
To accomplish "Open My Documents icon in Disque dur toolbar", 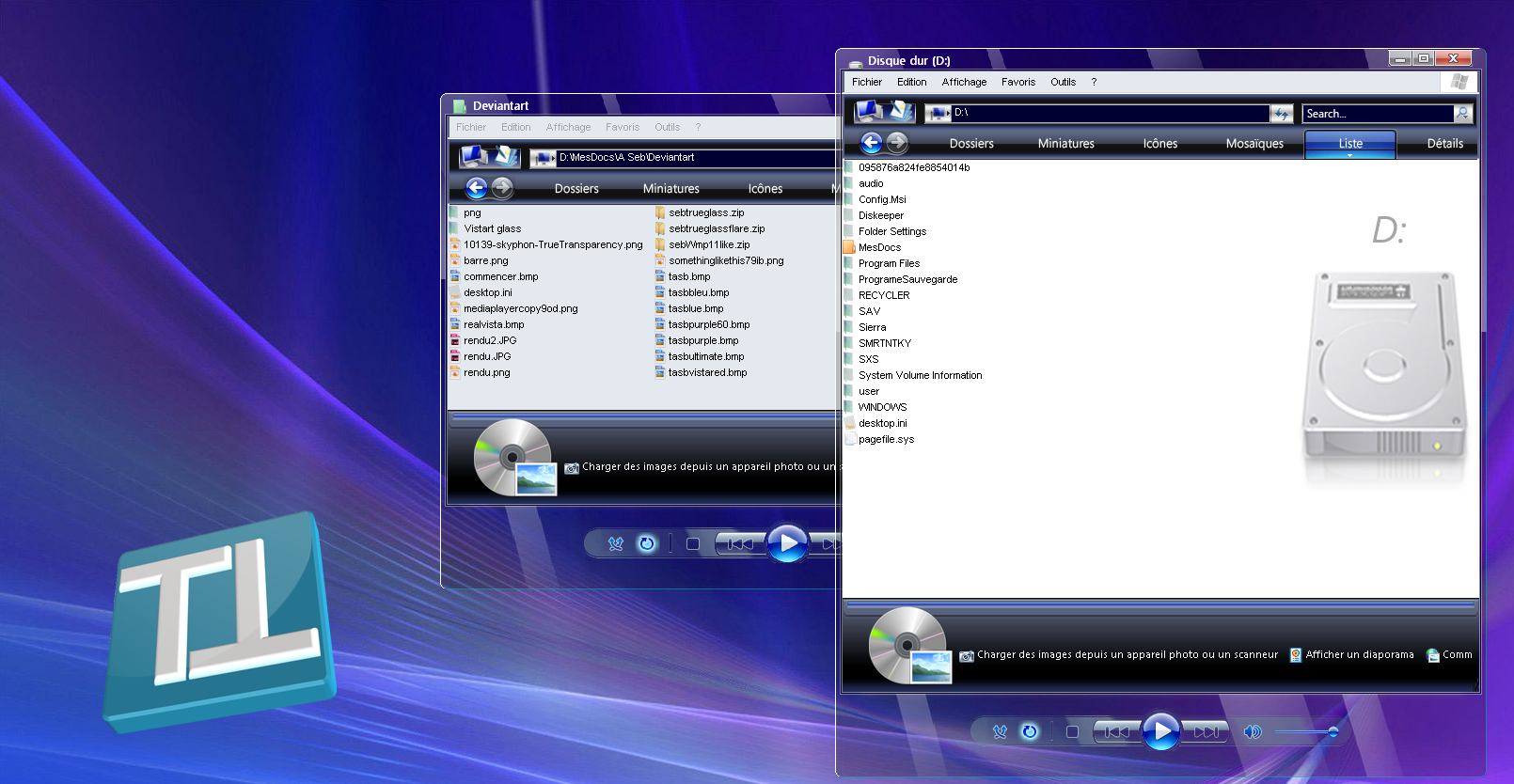I will (x=901, y=111).
